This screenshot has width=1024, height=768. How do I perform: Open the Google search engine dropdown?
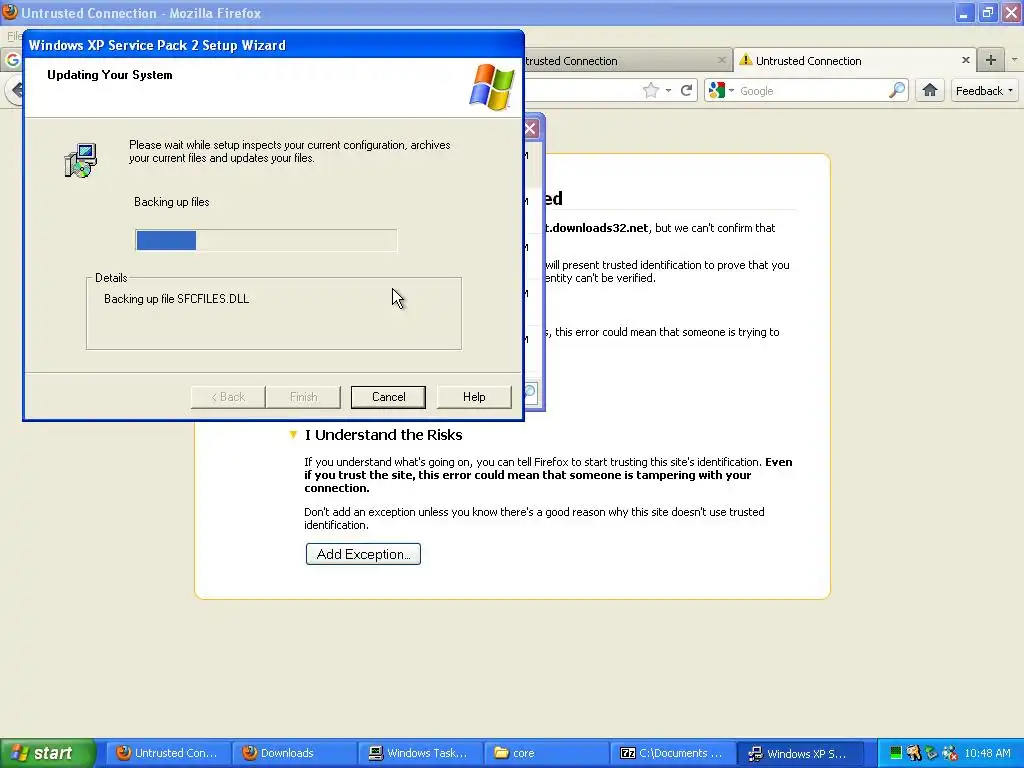pyautogui.click(x=732, y=91)
